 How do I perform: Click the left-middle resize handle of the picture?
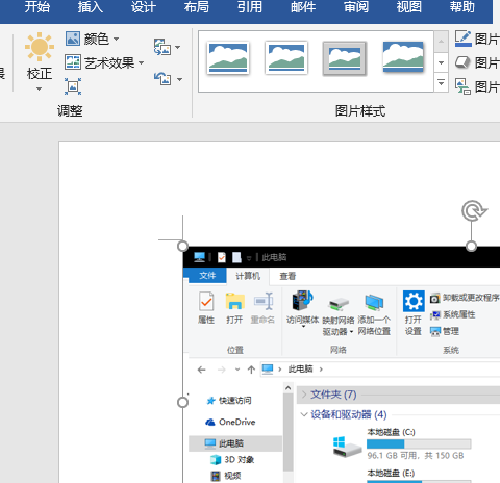[182, 402]
